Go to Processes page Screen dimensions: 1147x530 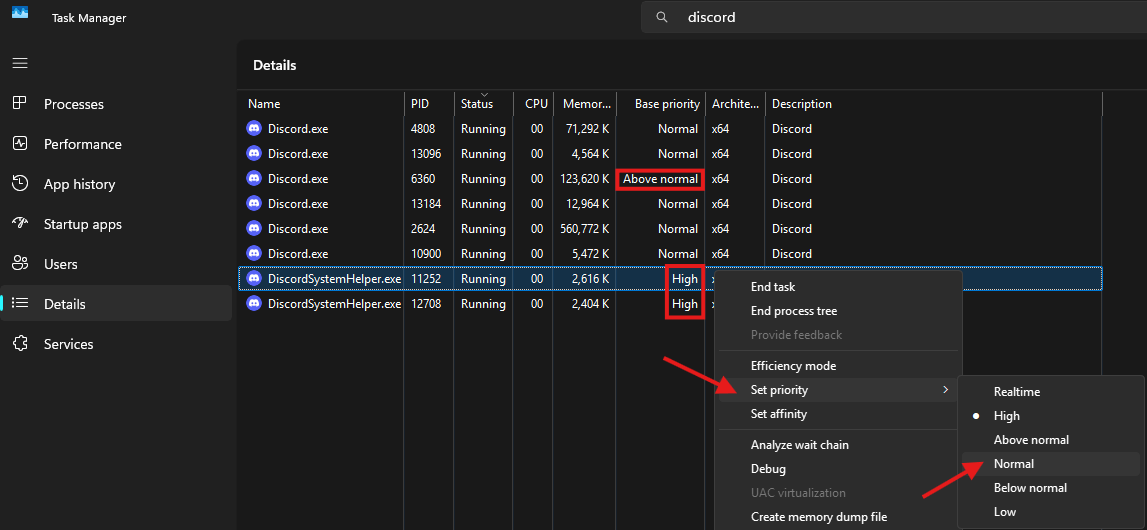116,104
